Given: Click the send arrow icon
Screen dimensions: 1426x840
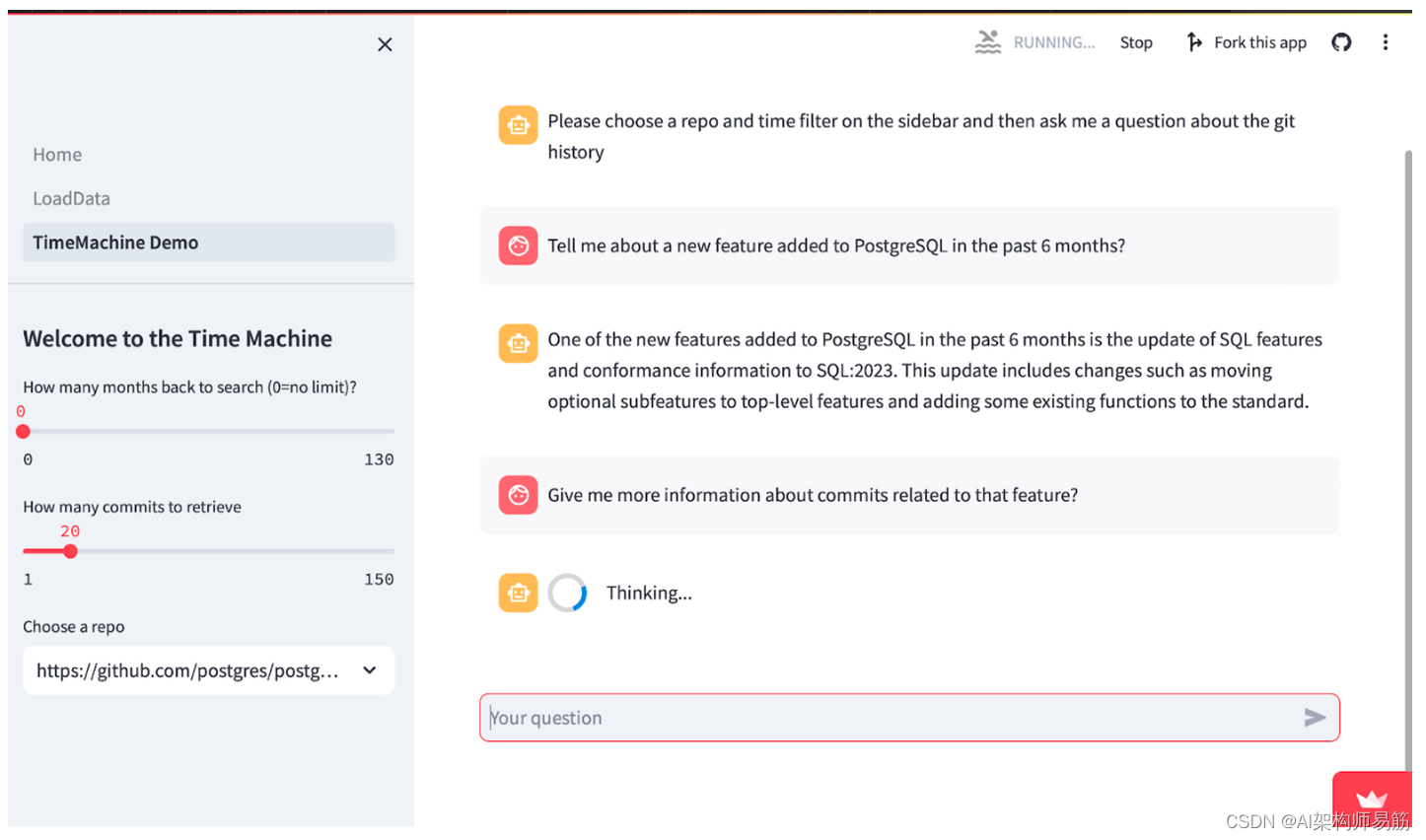Looking at the screenshot, I should tap(1315, 718).
